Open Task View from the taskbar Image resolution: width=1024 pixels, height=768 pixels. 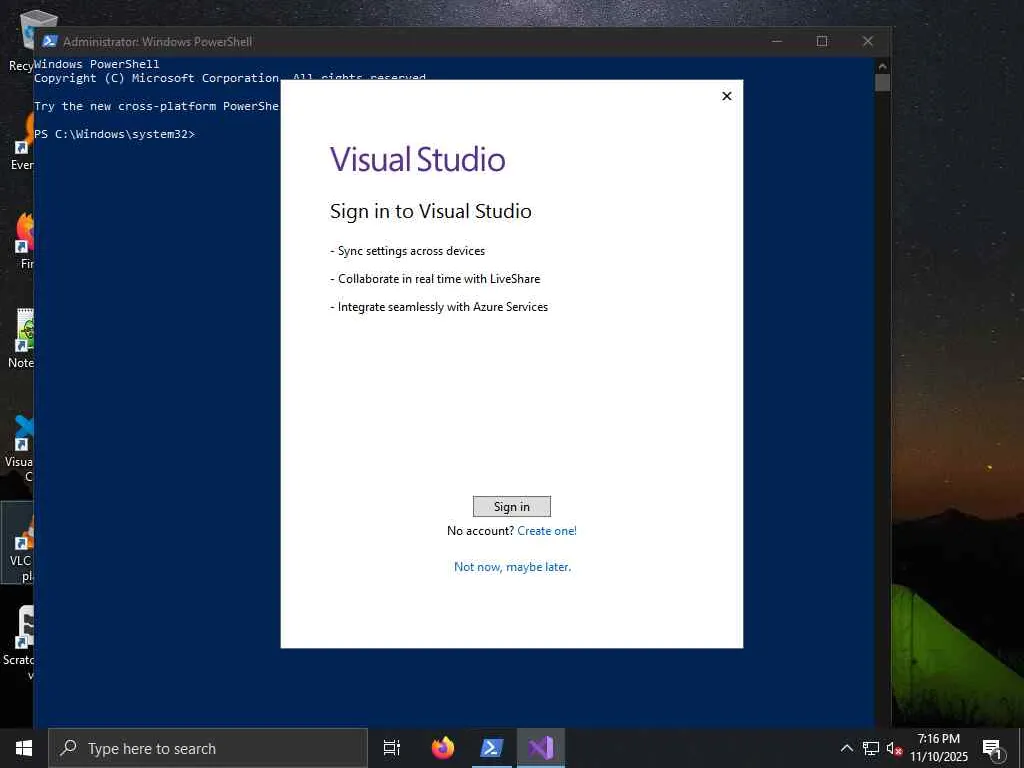point(392,748)
